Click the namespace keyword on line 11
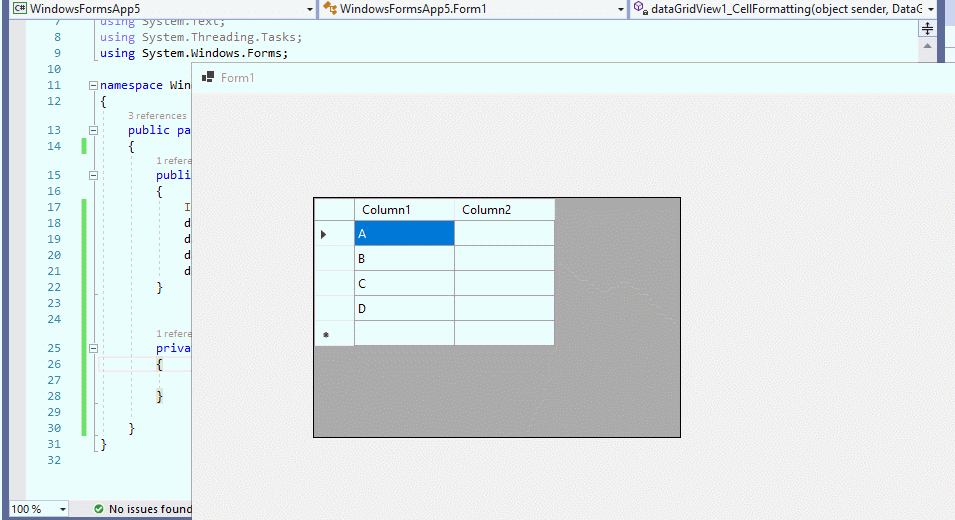 131,85
